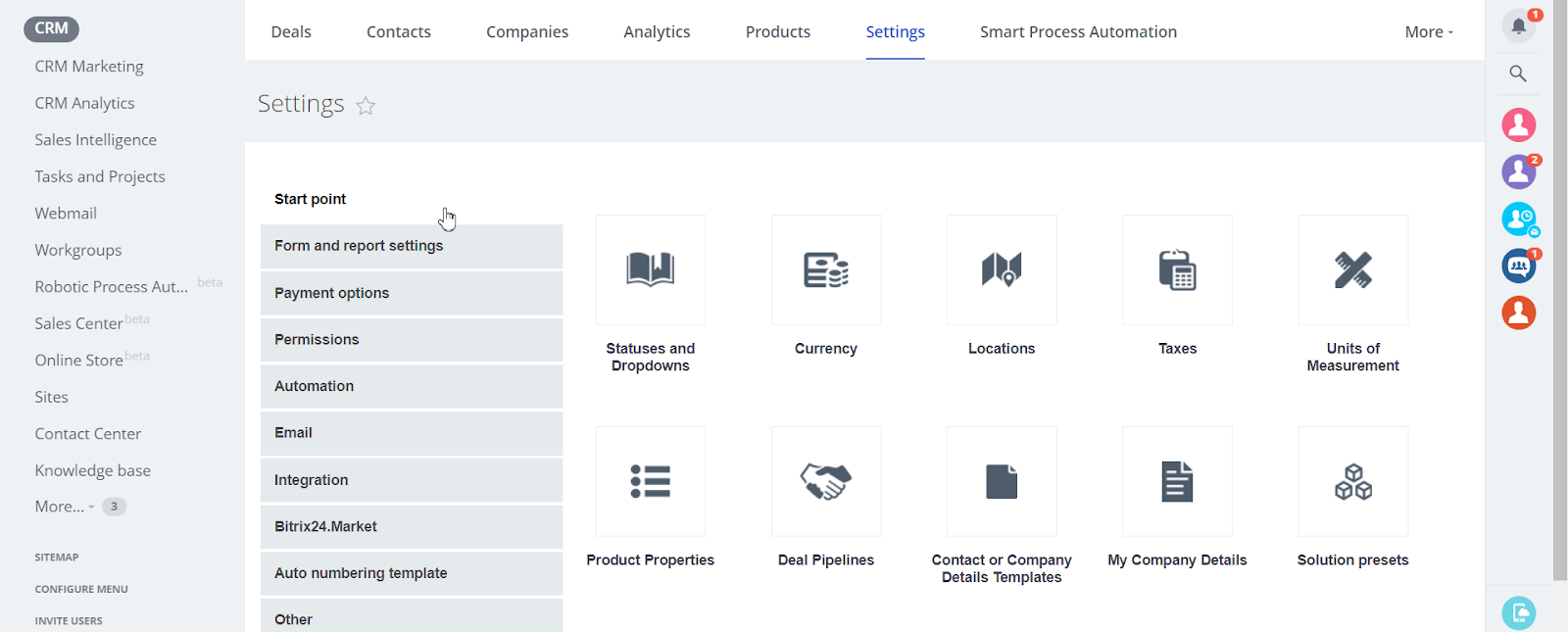
Task: Open Webmail in sidebar
Action: pyautogui.click(x=66, y=213)
